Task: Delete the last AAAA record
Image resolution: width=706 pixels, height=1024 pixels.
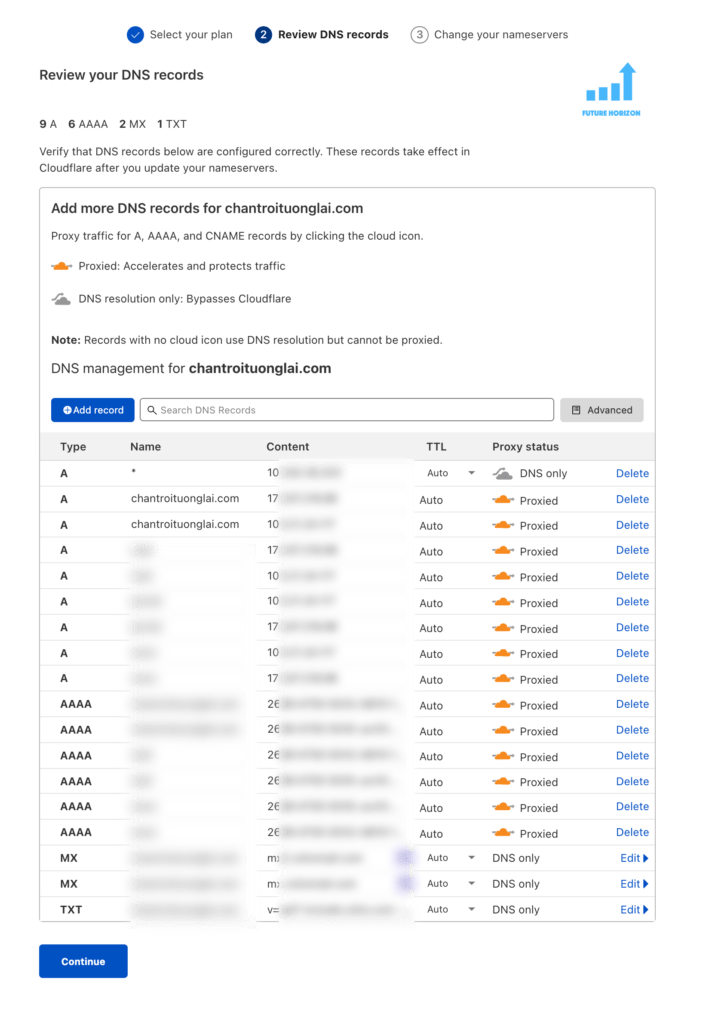Action: tap(632, 832)
